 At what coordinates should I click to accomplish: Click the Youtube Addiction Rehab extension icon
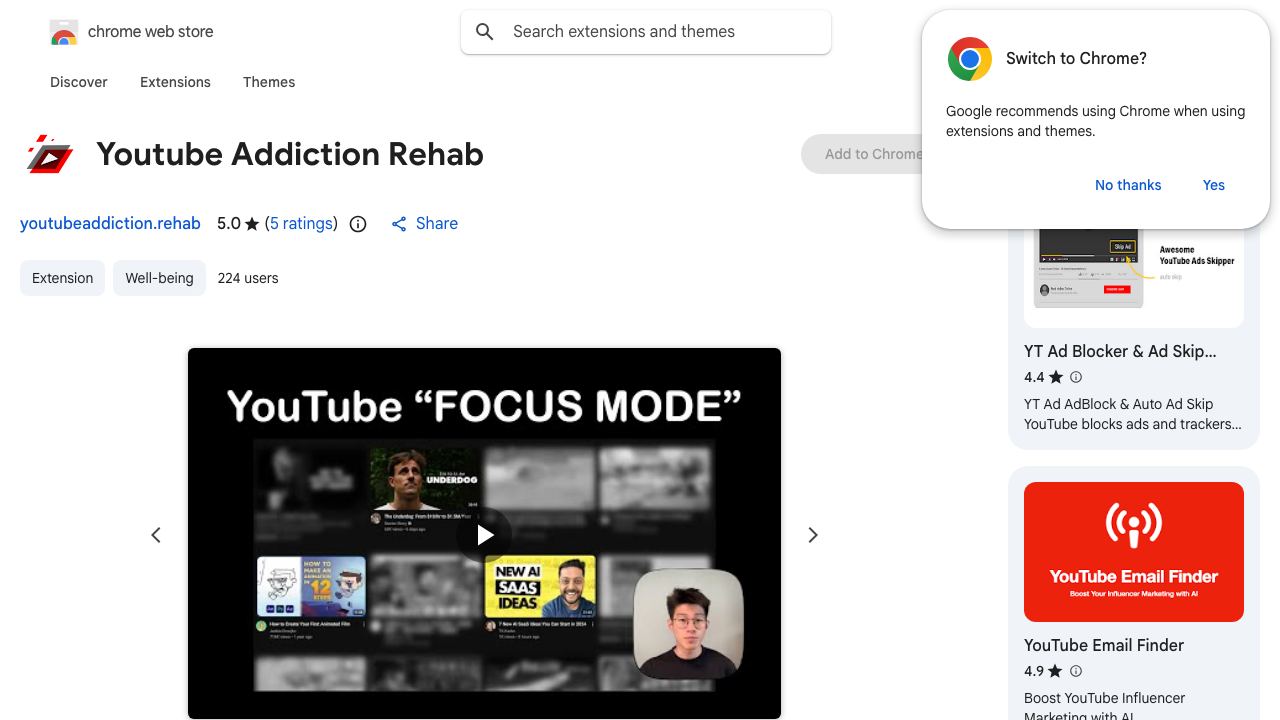click(x=50, y=154)
